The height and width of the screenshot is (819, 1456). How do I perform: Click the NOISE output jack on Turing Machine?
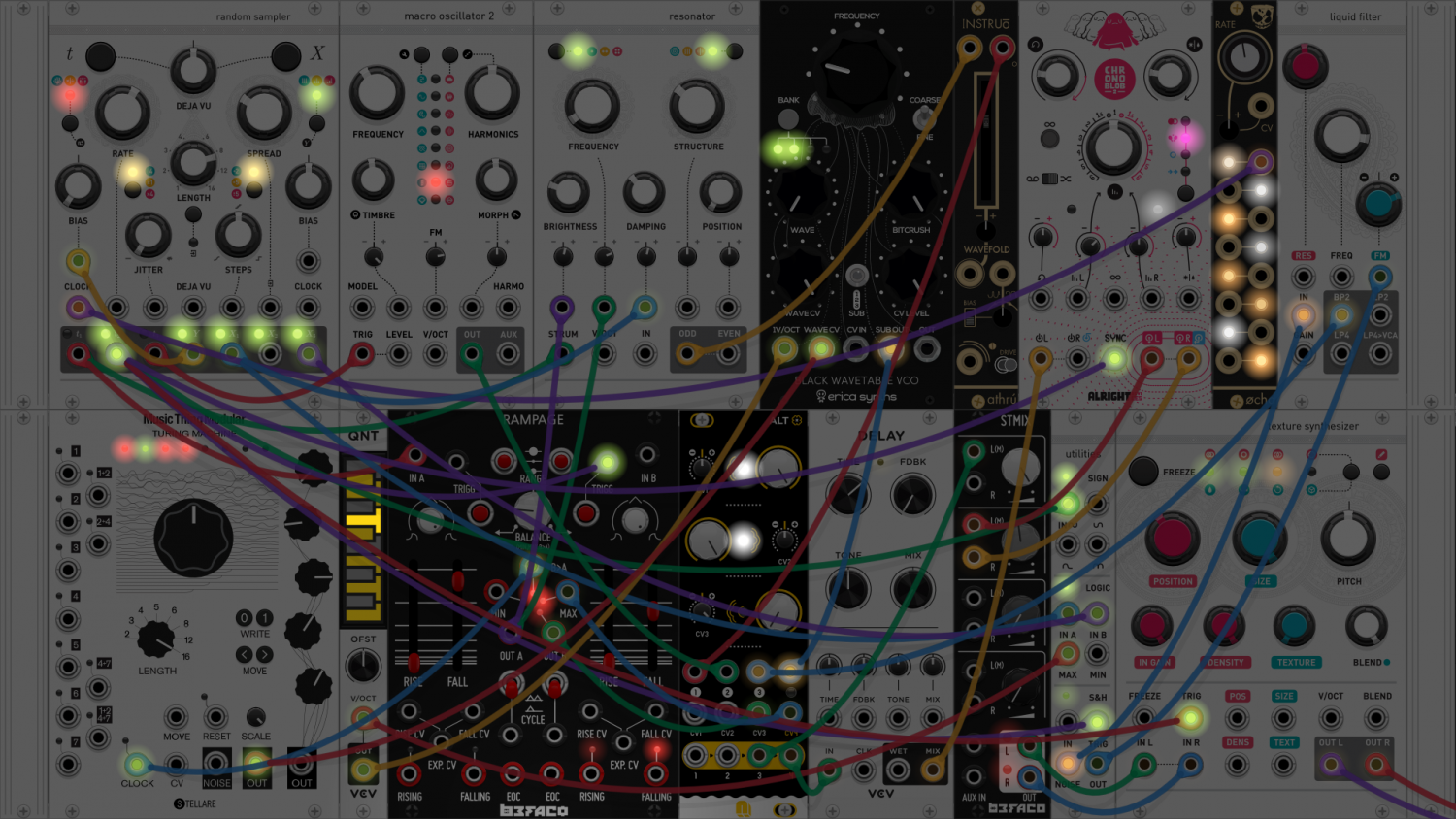[x=216, y=763]
